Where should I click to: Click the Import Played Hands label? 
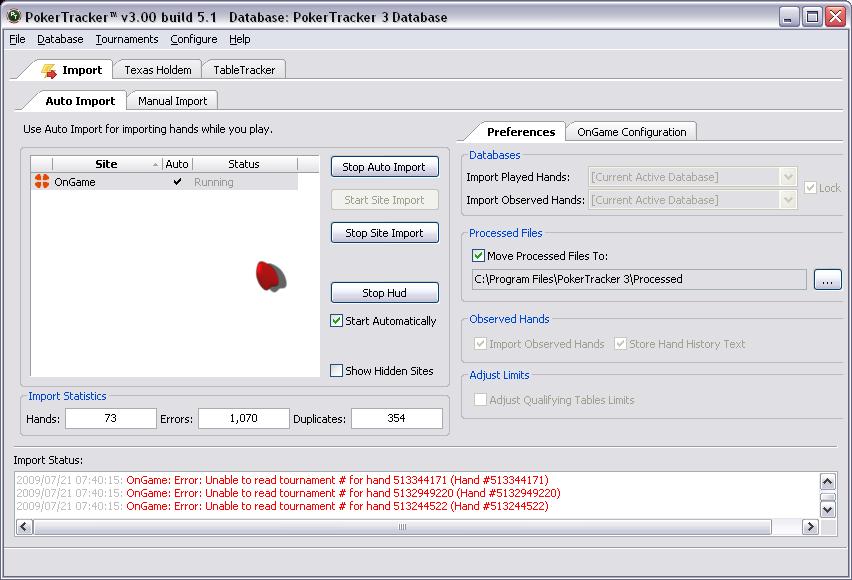point(518,177)
